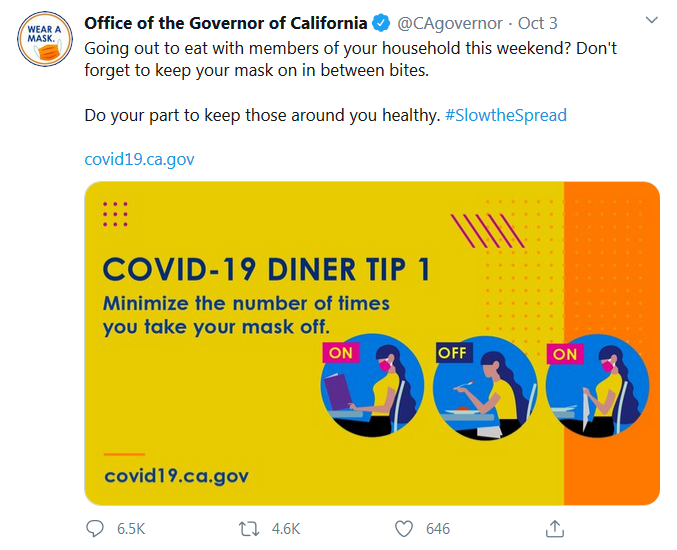The width and height of the screenshot is (677, 550).
Task: Click the OFF eating illustration circle
Action: point(485,387)
